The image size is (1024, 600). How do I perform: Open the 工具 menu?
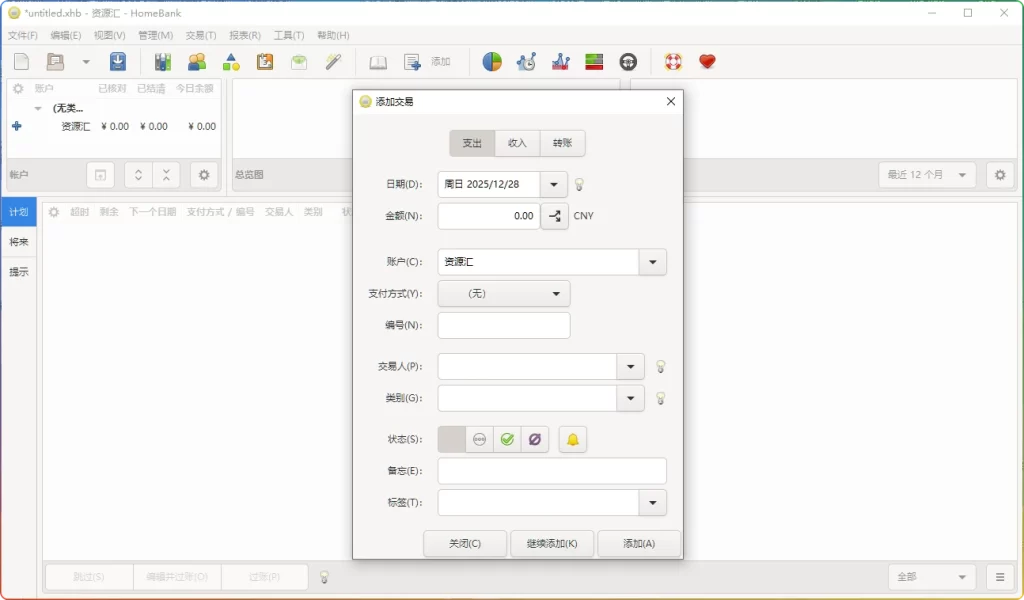coord(288,35)
